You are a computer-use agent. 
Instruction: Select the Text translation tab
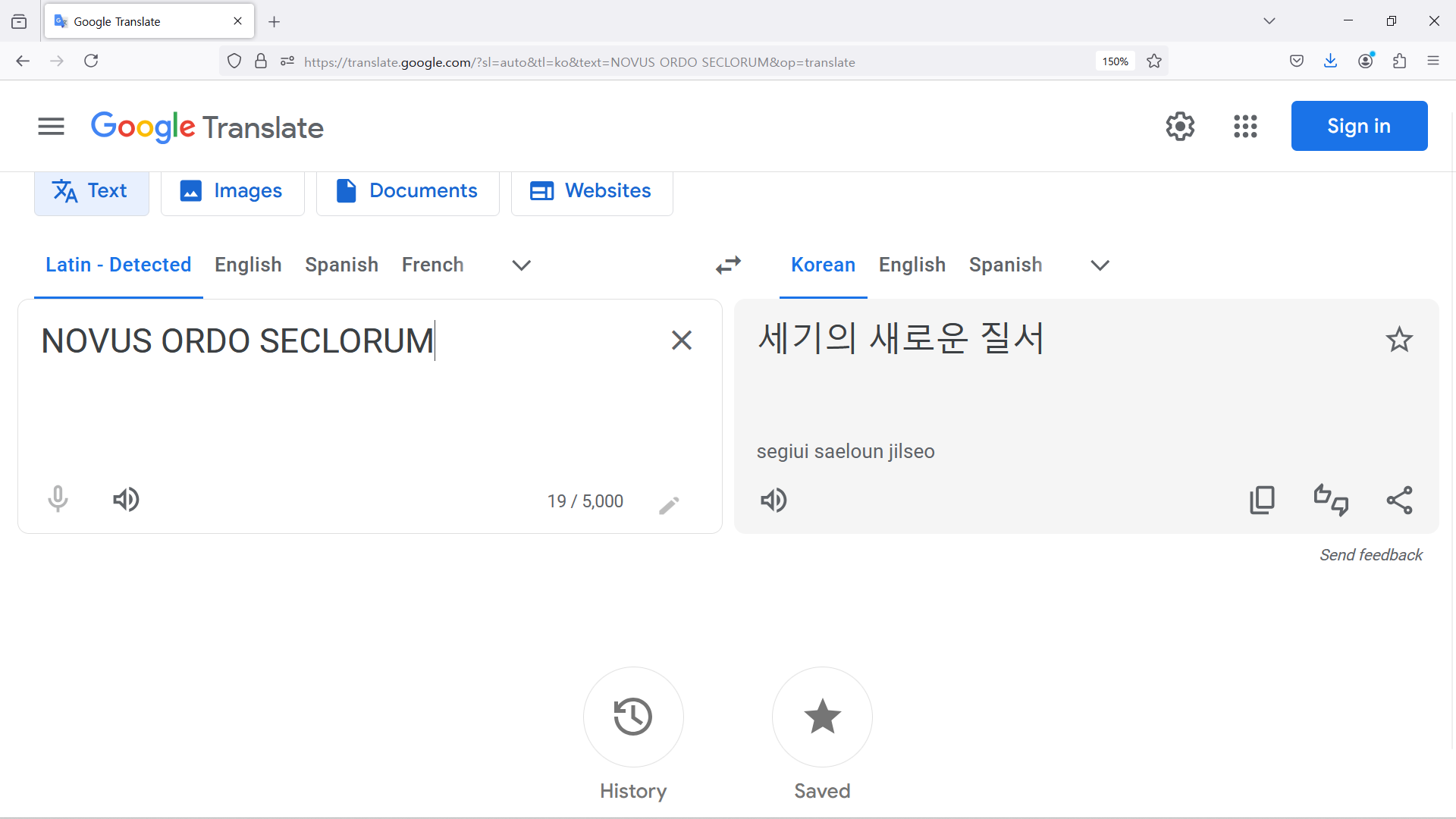click(x=92, y=191)
